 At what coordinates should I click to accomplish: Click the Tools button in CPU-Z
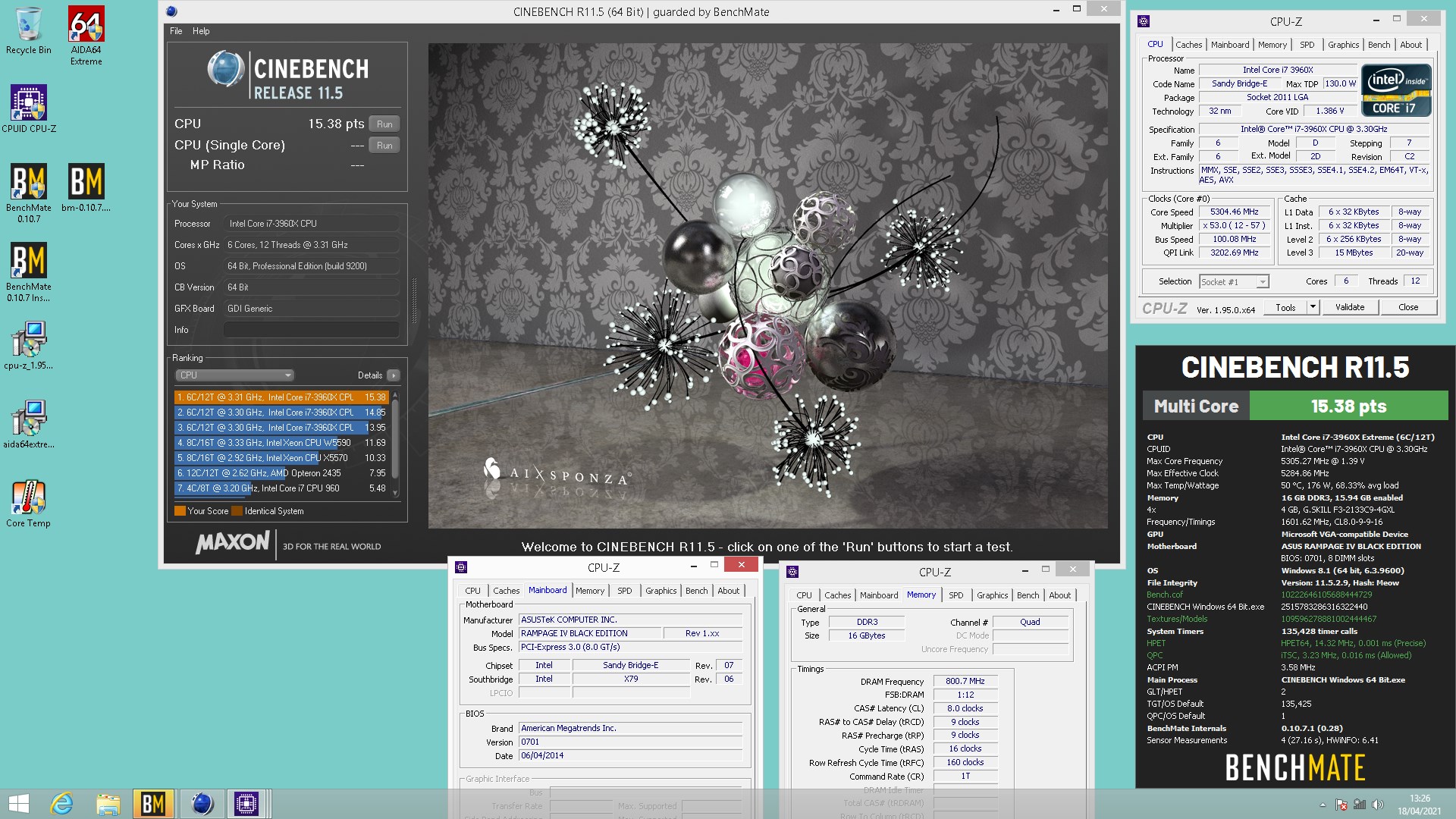pos(1285,307)
